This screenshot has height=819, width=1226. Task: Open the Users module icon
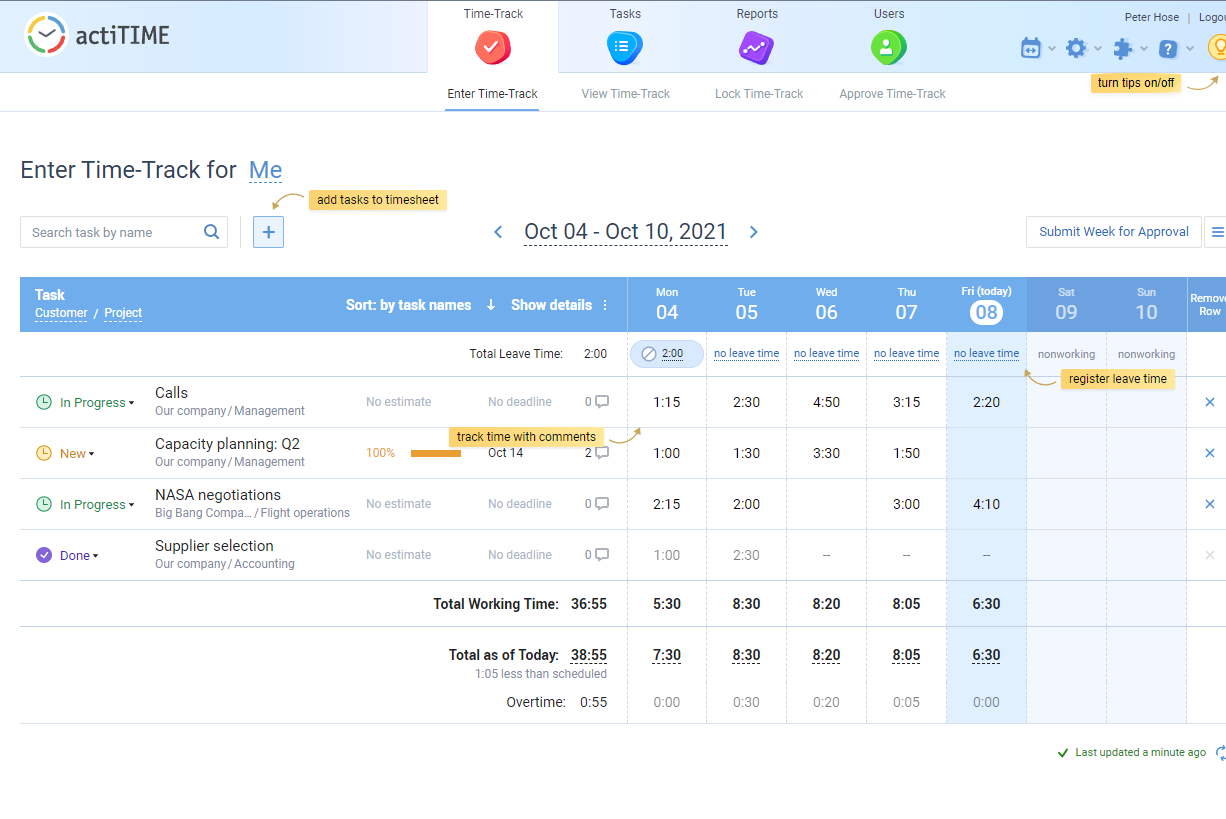point(888,47)
